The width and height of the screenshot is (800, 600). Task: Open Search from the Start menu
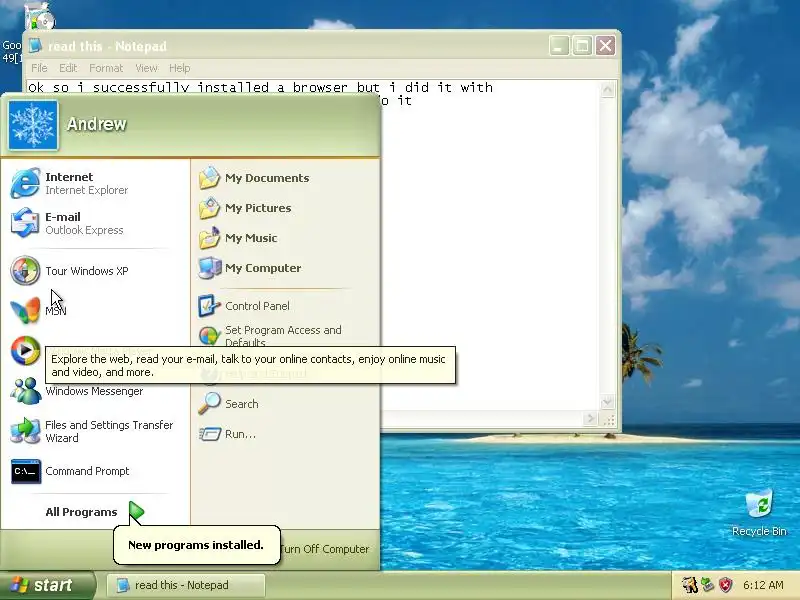tap(286, 404)
